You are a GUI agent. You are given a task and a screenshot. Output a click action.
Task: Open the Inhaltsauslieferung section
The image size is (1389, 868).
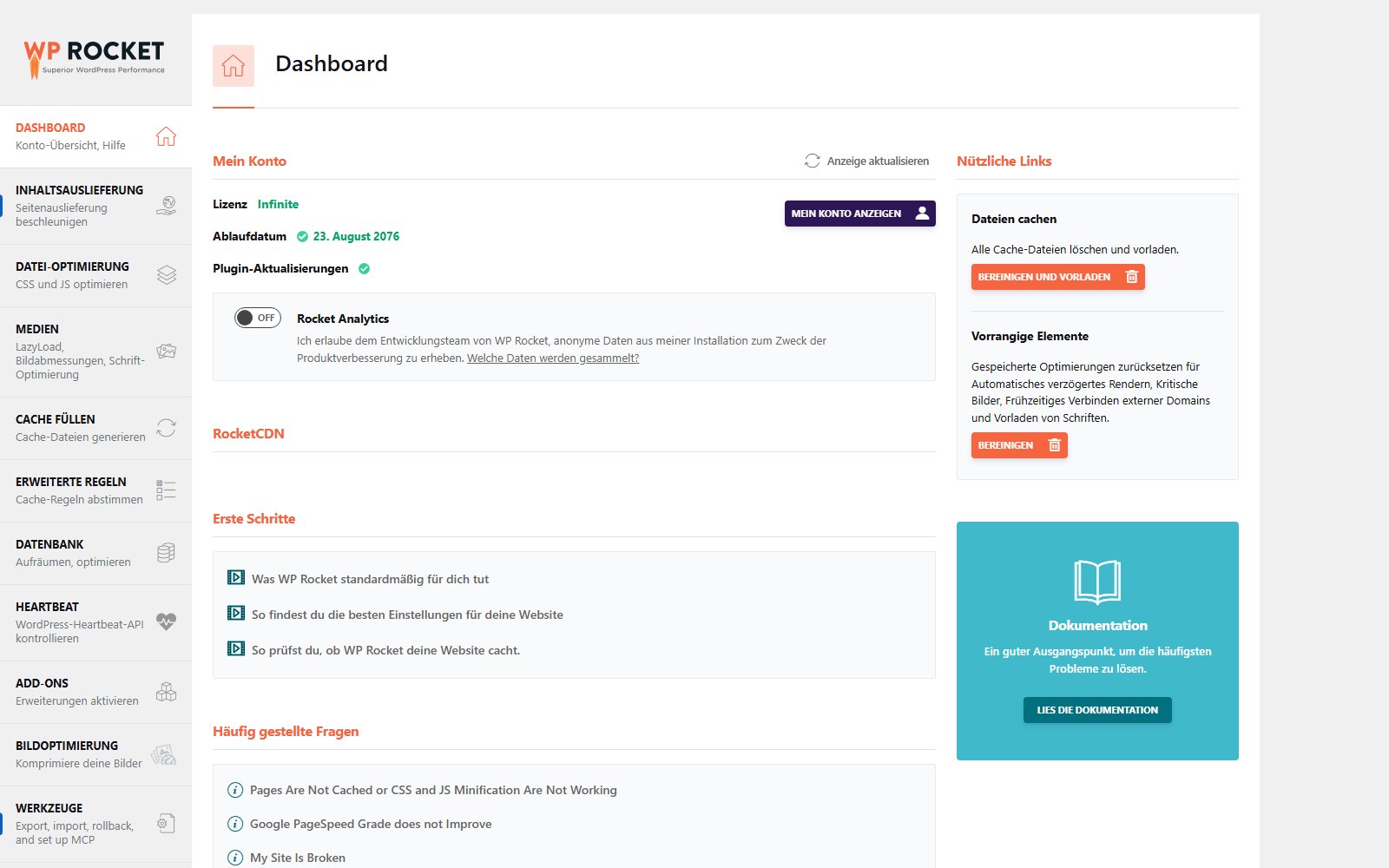pos(95,206)
